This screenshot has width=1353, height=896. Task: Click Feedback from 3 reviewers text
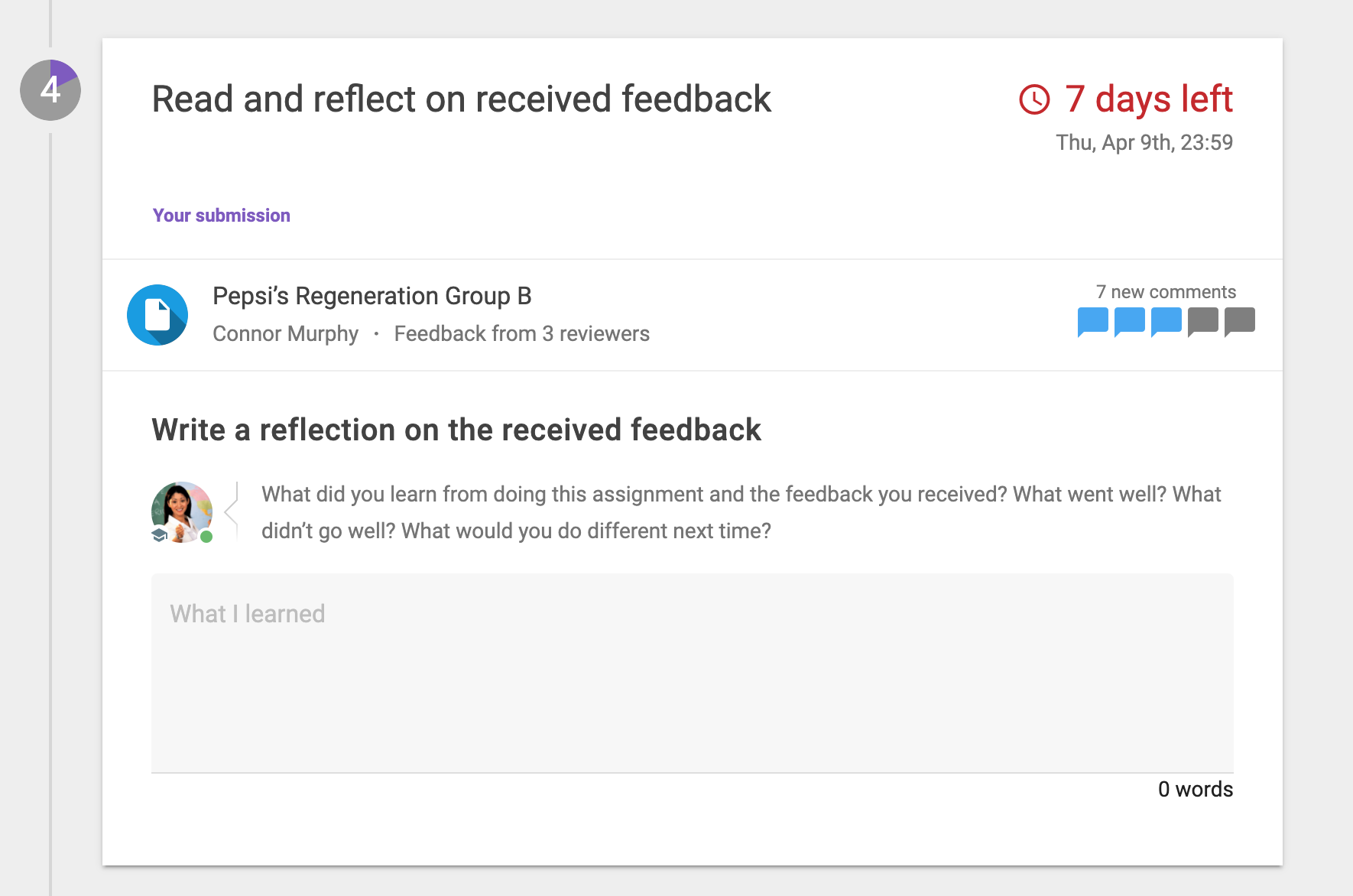click(521, 334)
